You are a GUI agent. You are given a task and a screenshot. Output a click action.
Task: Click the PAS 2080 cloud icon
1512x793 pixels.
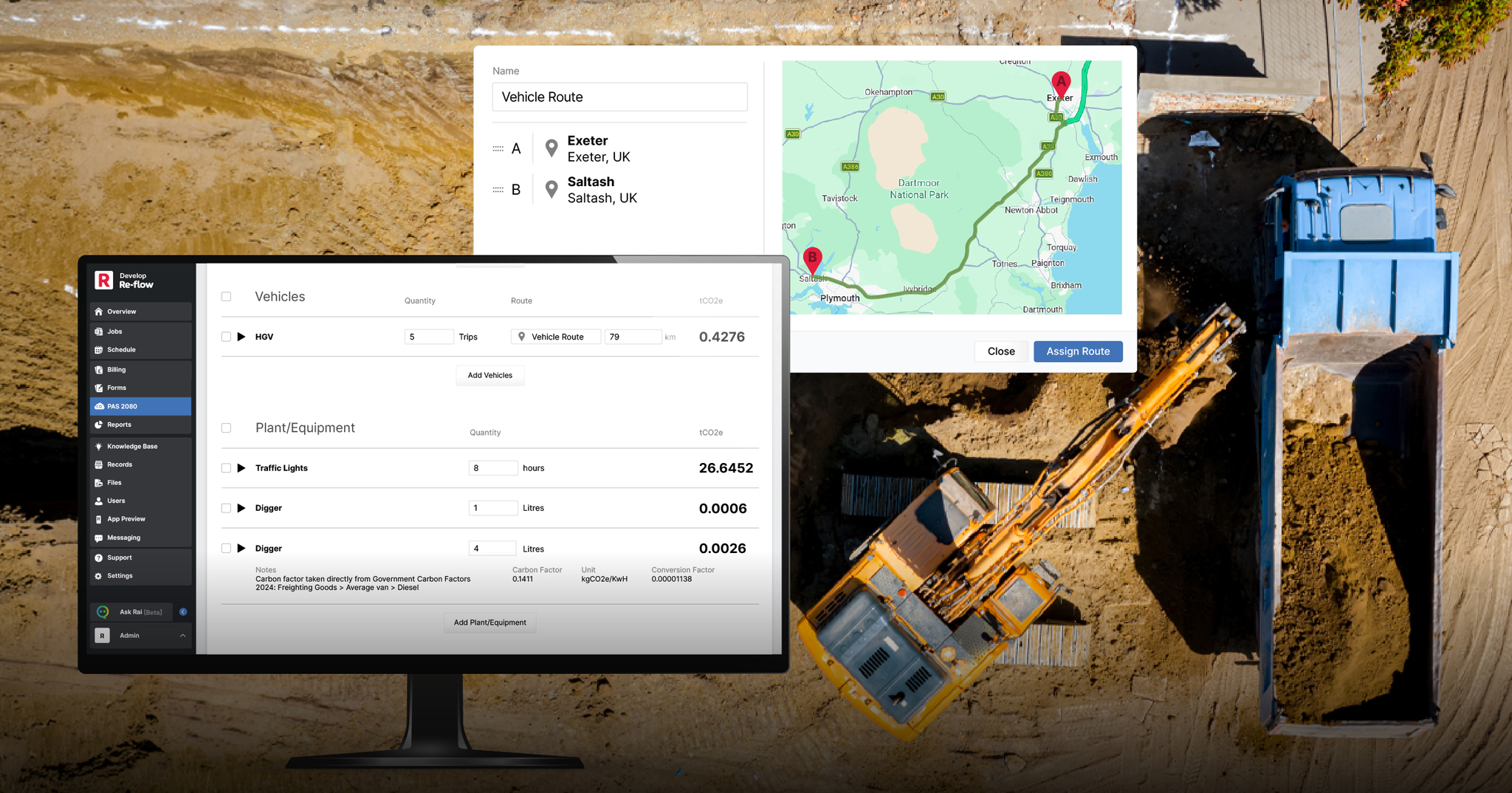click(99, 406)
